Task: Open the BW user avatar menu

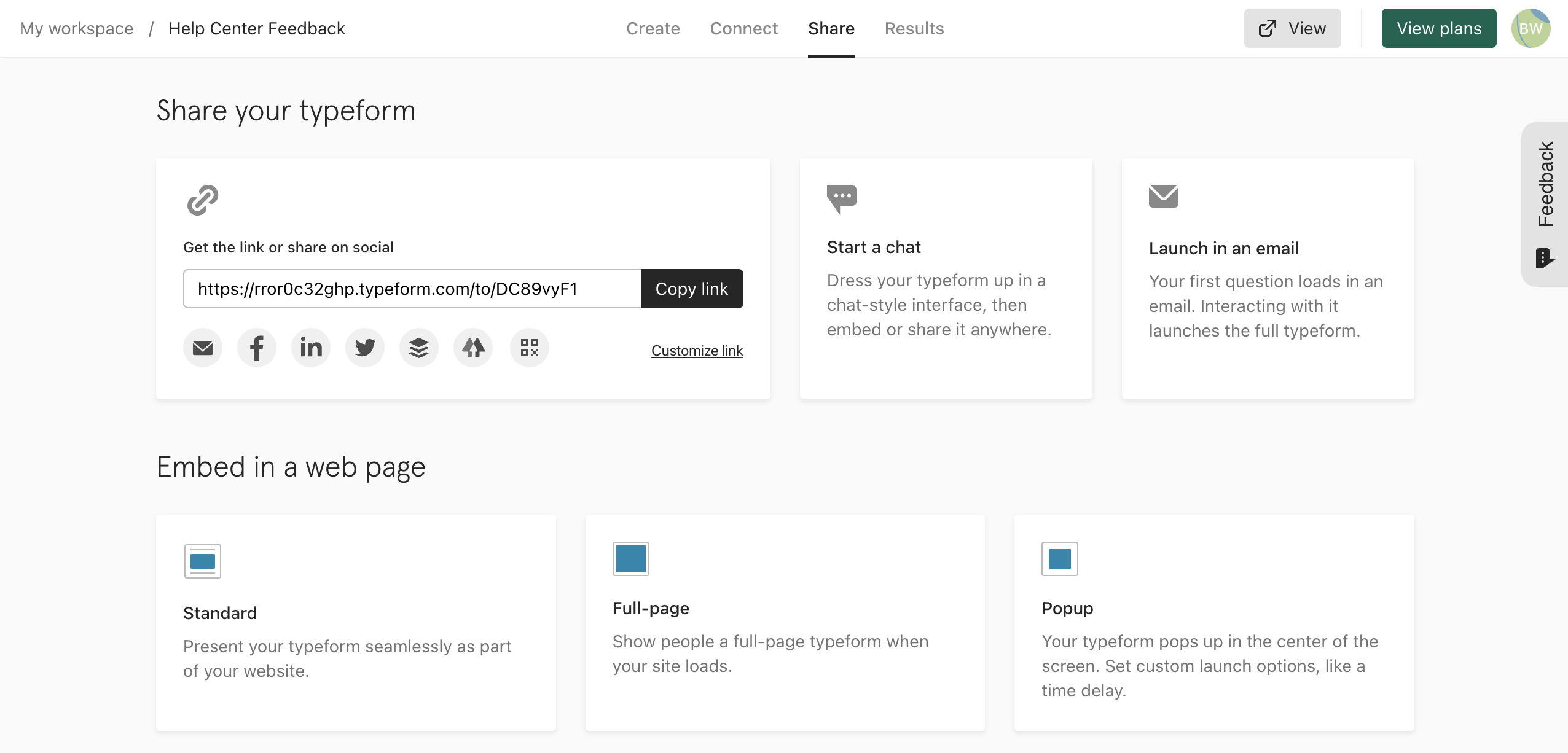Action: [x=1531, y=28]
